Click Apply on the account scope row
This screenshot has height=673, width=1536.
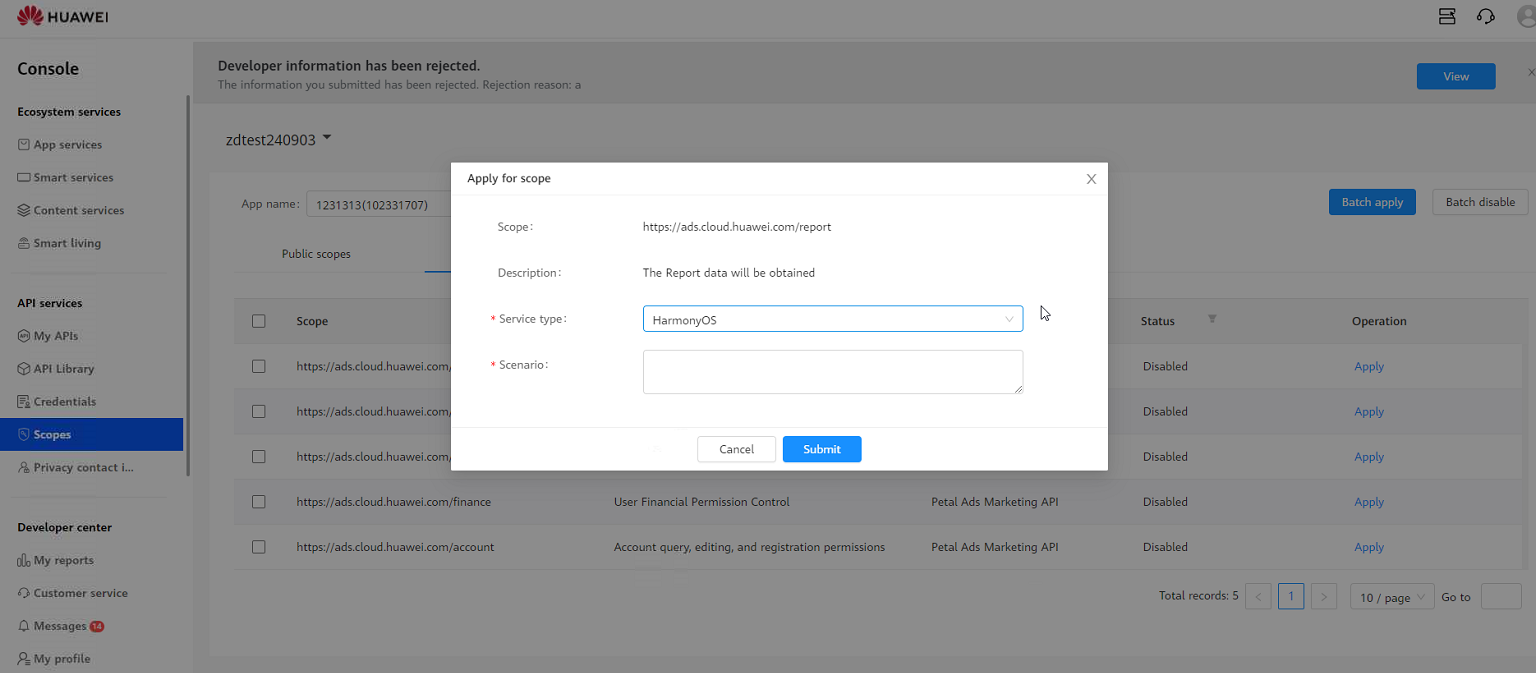click(1368, 547)
